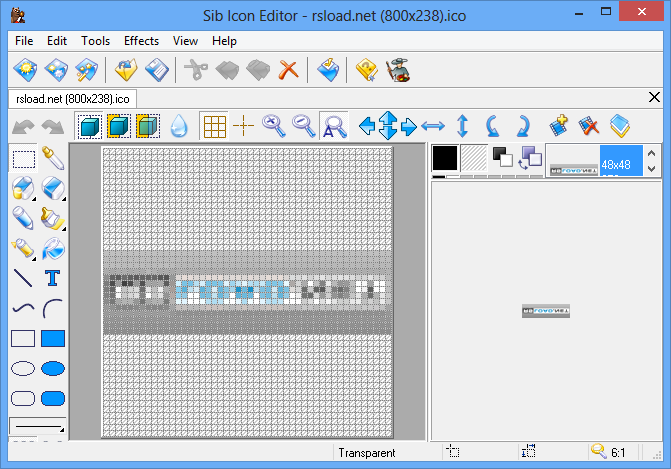Click the yellow help book icon

[367, 70]
